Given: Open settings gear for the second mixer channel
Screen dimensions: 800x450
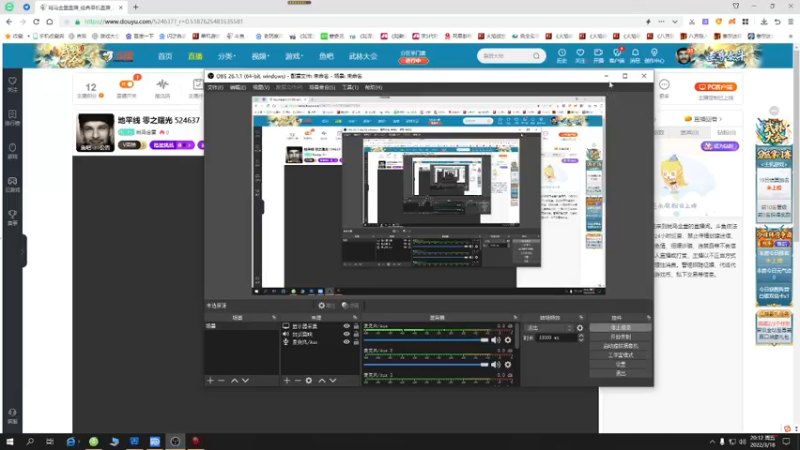Looking at the screenshot, I should 508,364.
